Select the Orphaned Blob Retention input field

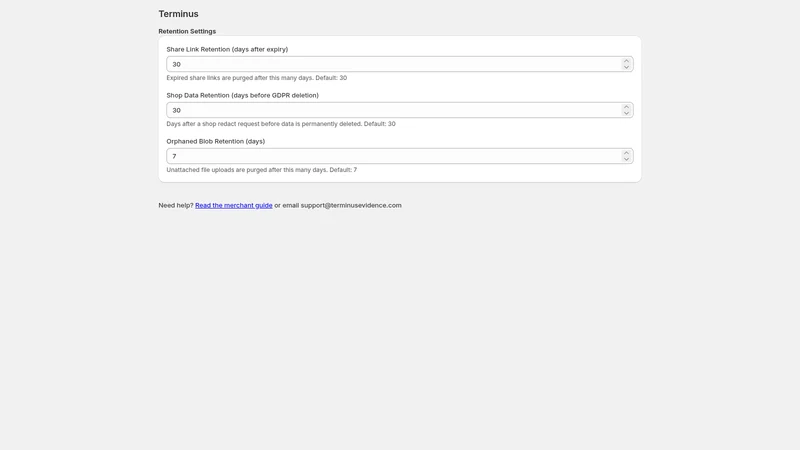click(x=399, y=156)
